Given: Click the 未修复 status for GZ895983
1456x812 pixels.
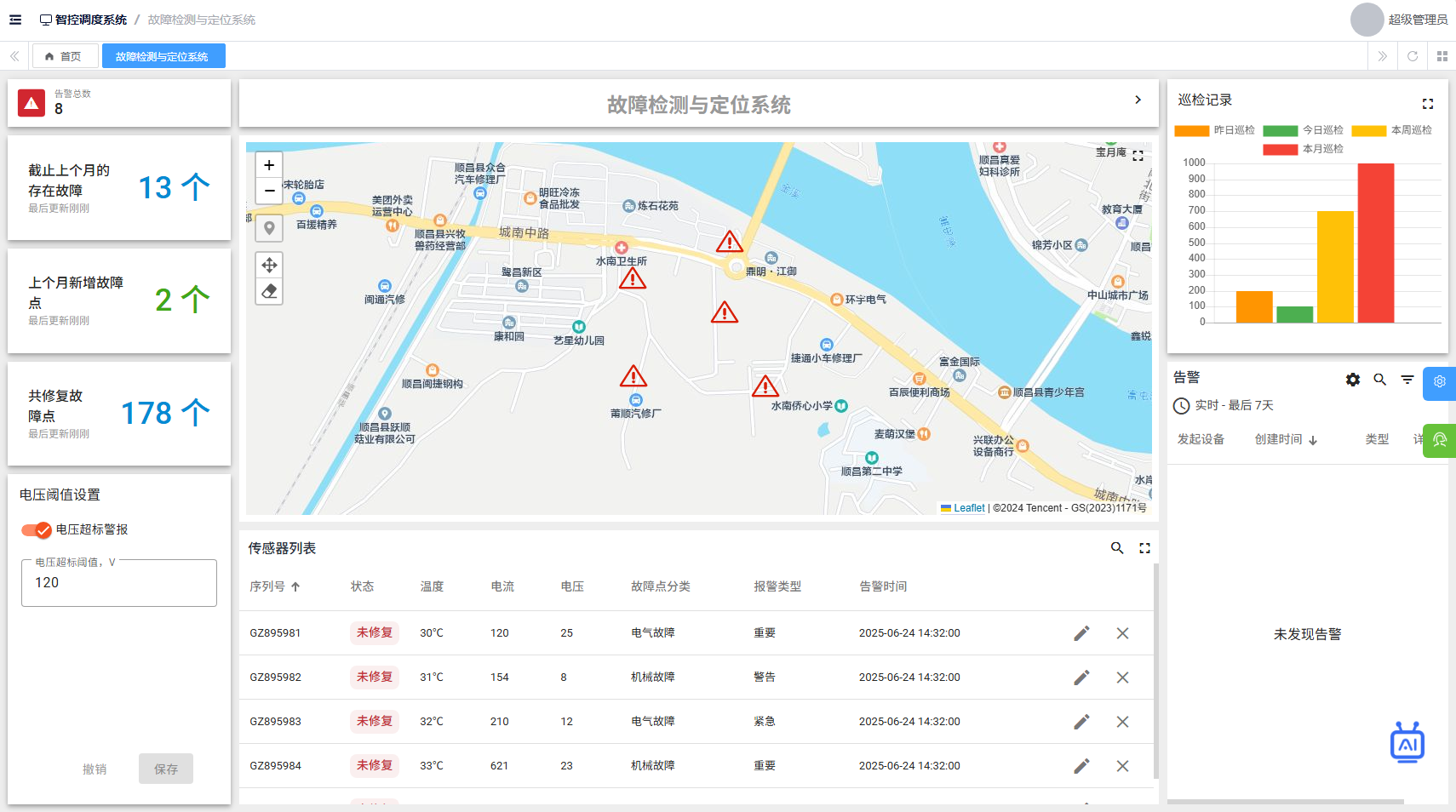Looking at the screenshot, I should click(x=375, y=722).
